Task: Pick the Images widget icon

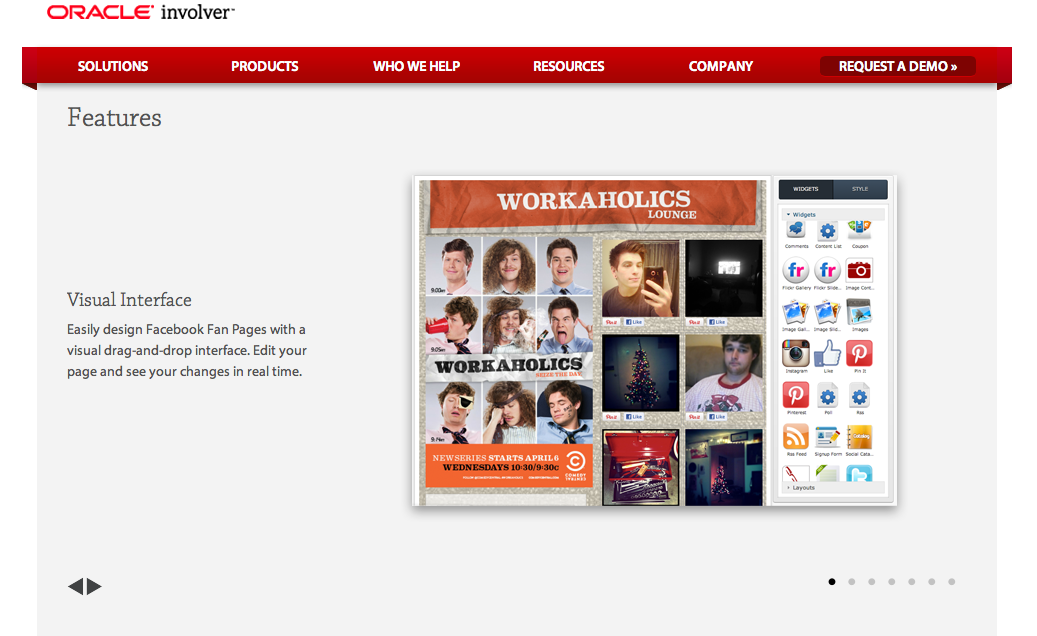Action: 859,312
